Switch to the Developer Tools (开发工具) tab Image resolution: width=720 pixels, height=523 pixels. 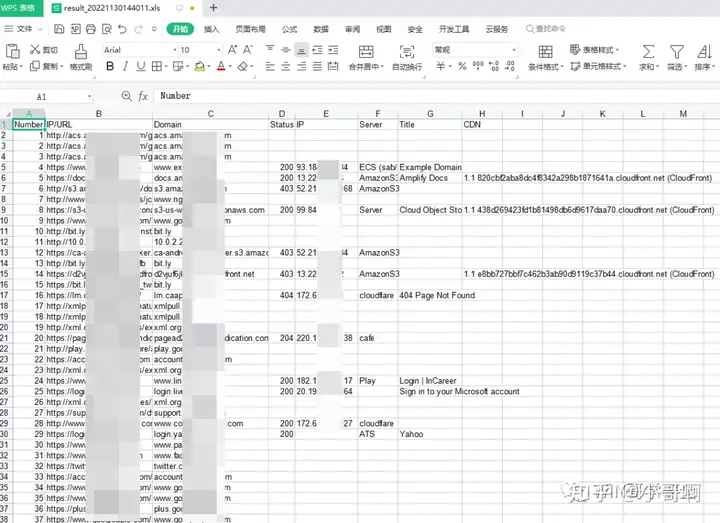pyautogui.click(x=454, y=29)
